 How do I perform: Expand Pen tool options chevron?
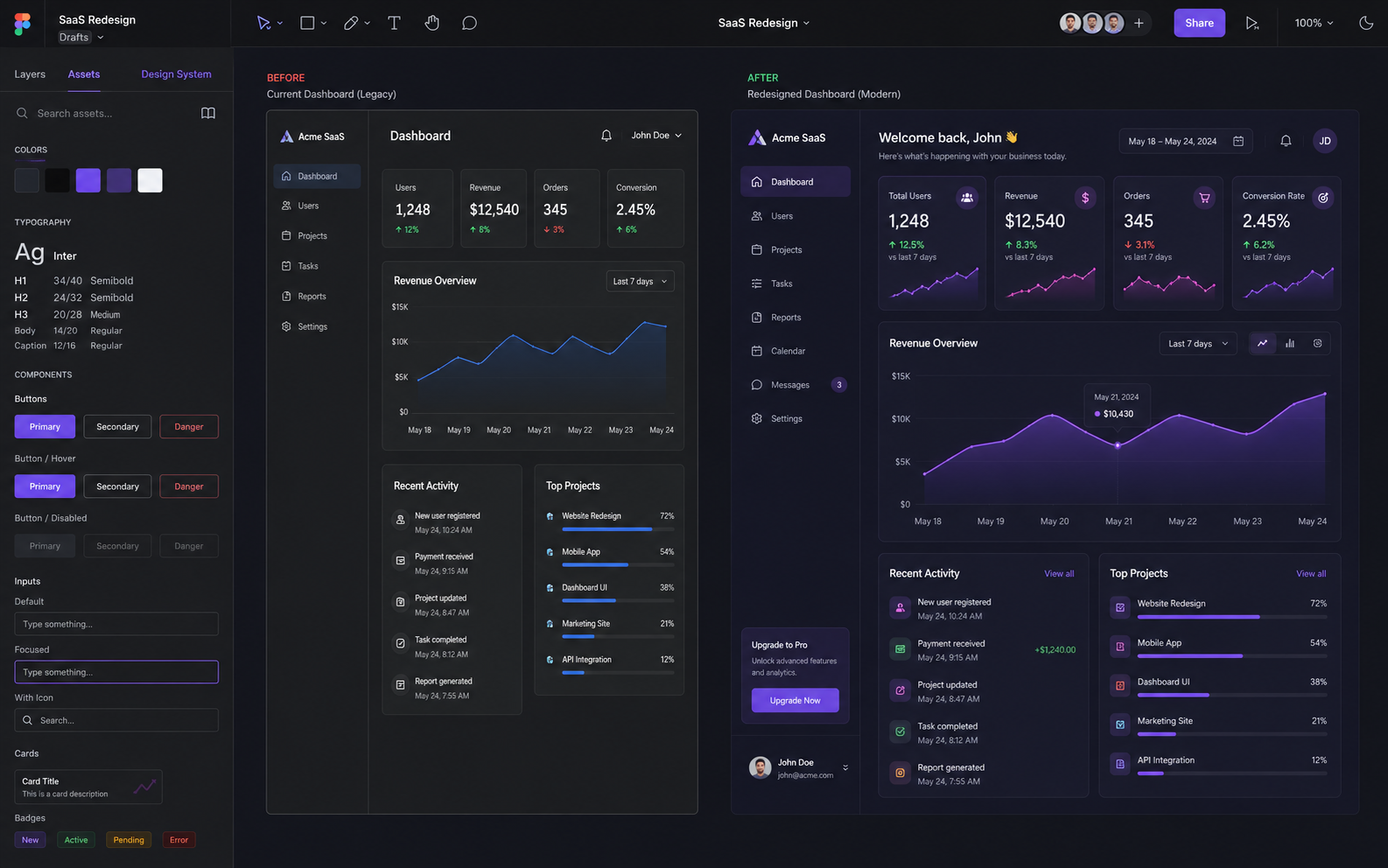367,24
